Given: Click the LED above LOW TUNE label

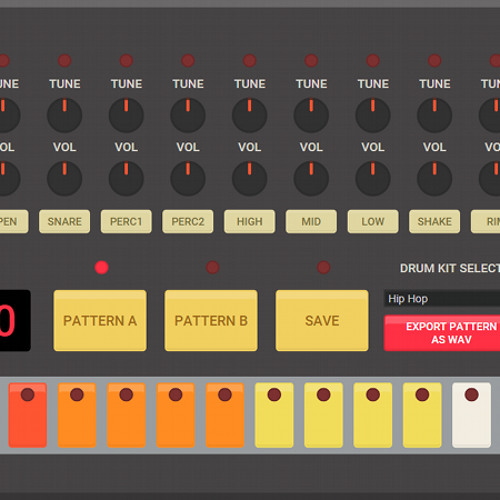Looking at the screenshot, I should pyautogui.click(x=373, y=61).
